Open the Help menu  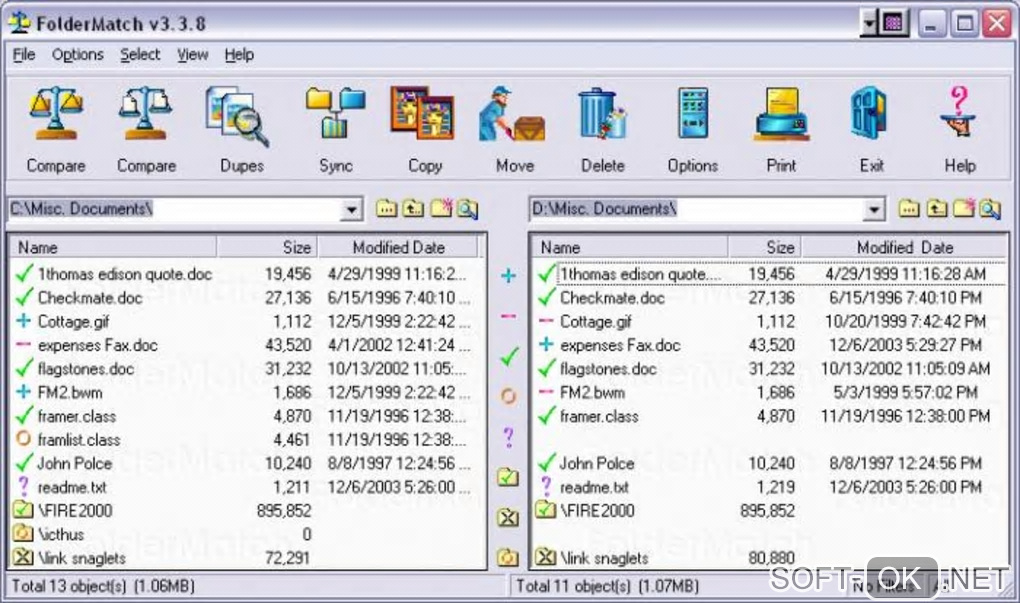[239, 55]
